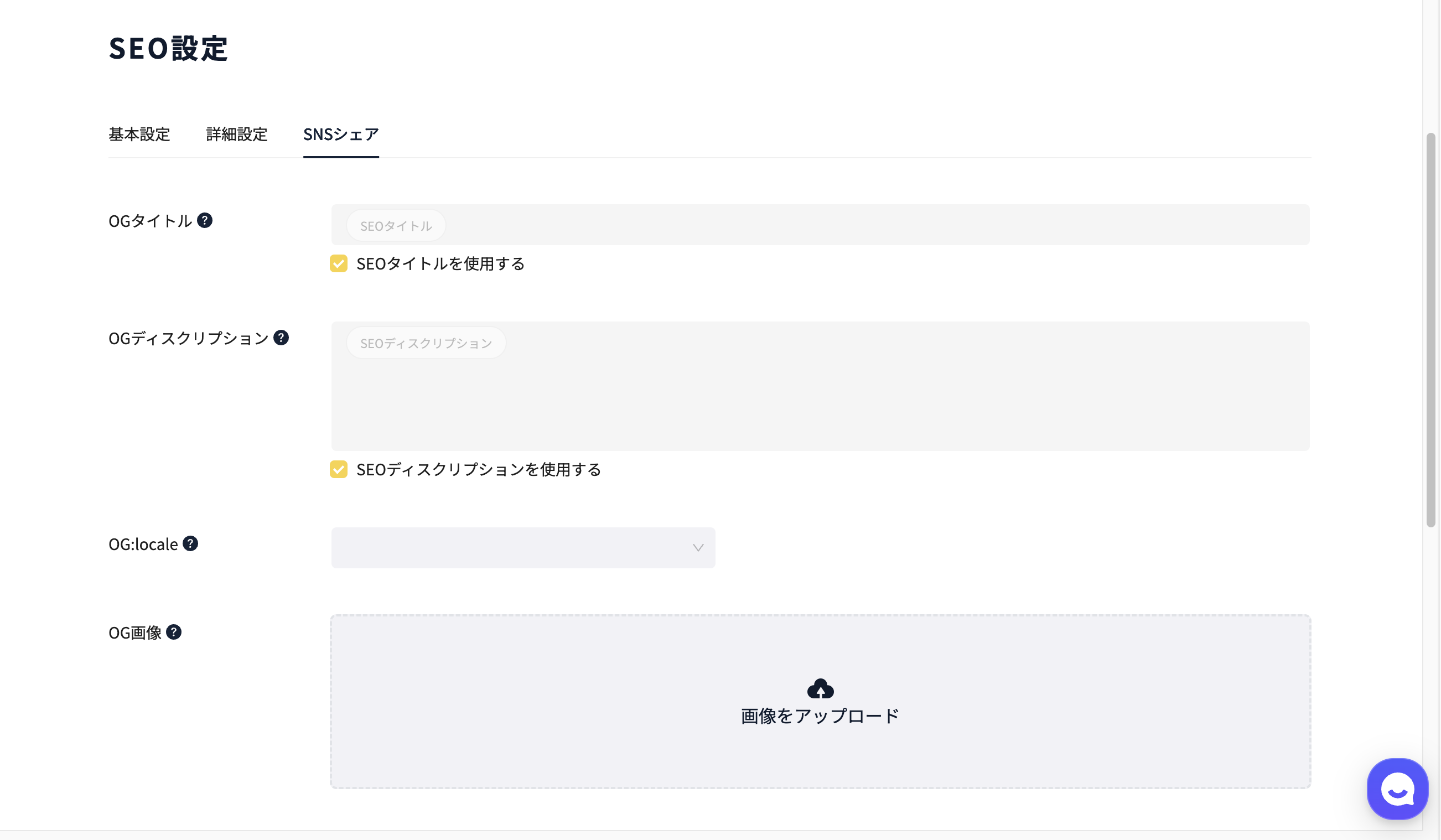Image resolution: width=1441 pixels, height=840 pixels.
Task: Click the help icon beside OGタイトル
Action: (x=205, y=220)
